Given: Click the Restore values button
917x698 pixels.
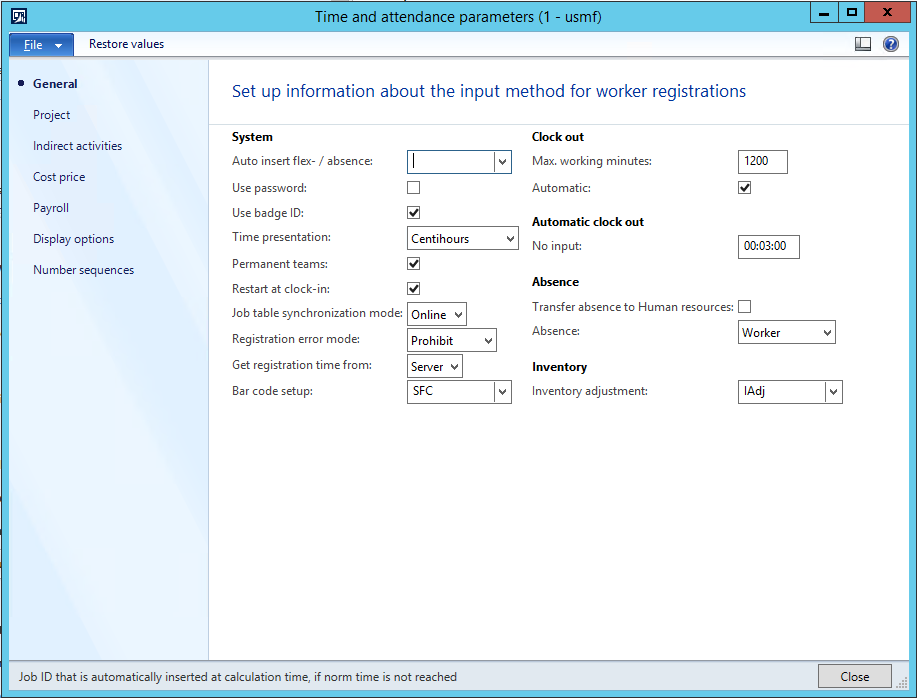Looking at the screenshot, I should click(x=126, y=44).
